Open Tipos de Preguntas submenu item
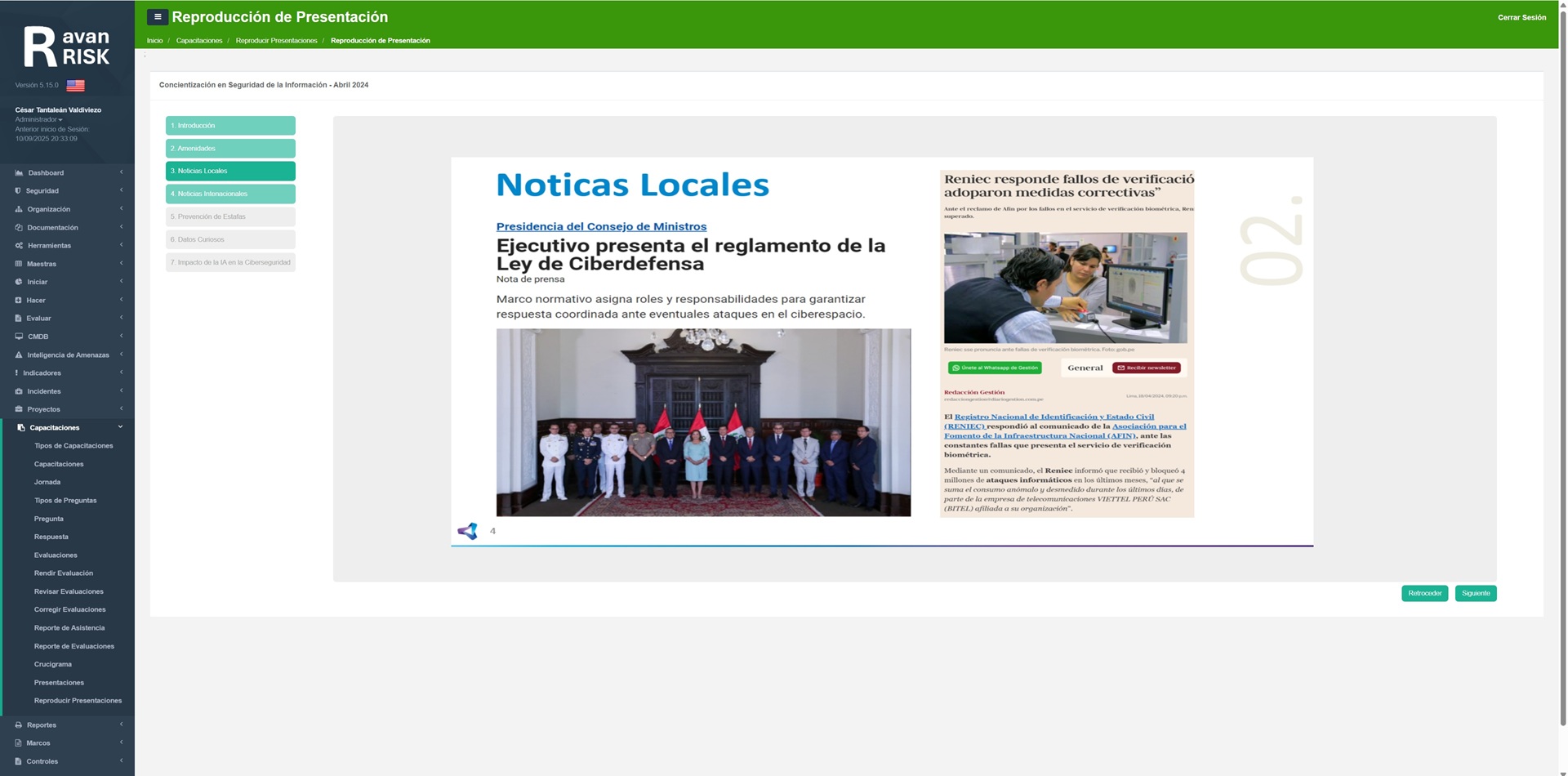The width and height of the screenshot is (1568, 776). point(65,501)
